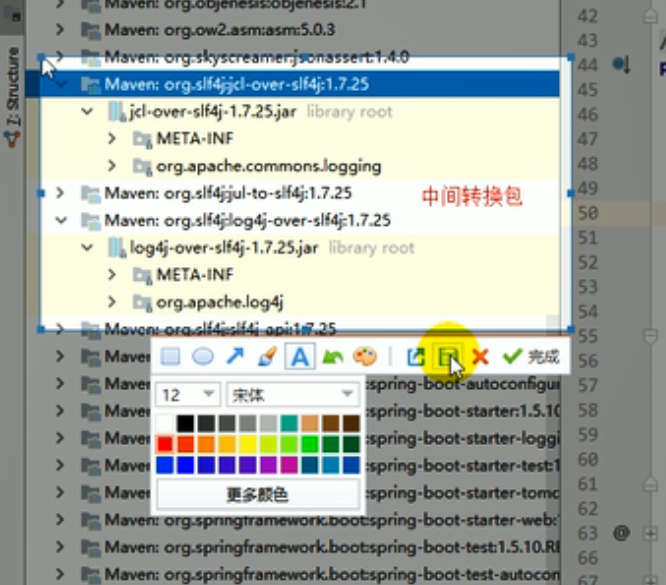Expand Maven: org.slf4j:jul-to-slf4j:1.7.25
Screen dimensions: 666x585
point(60,193)
